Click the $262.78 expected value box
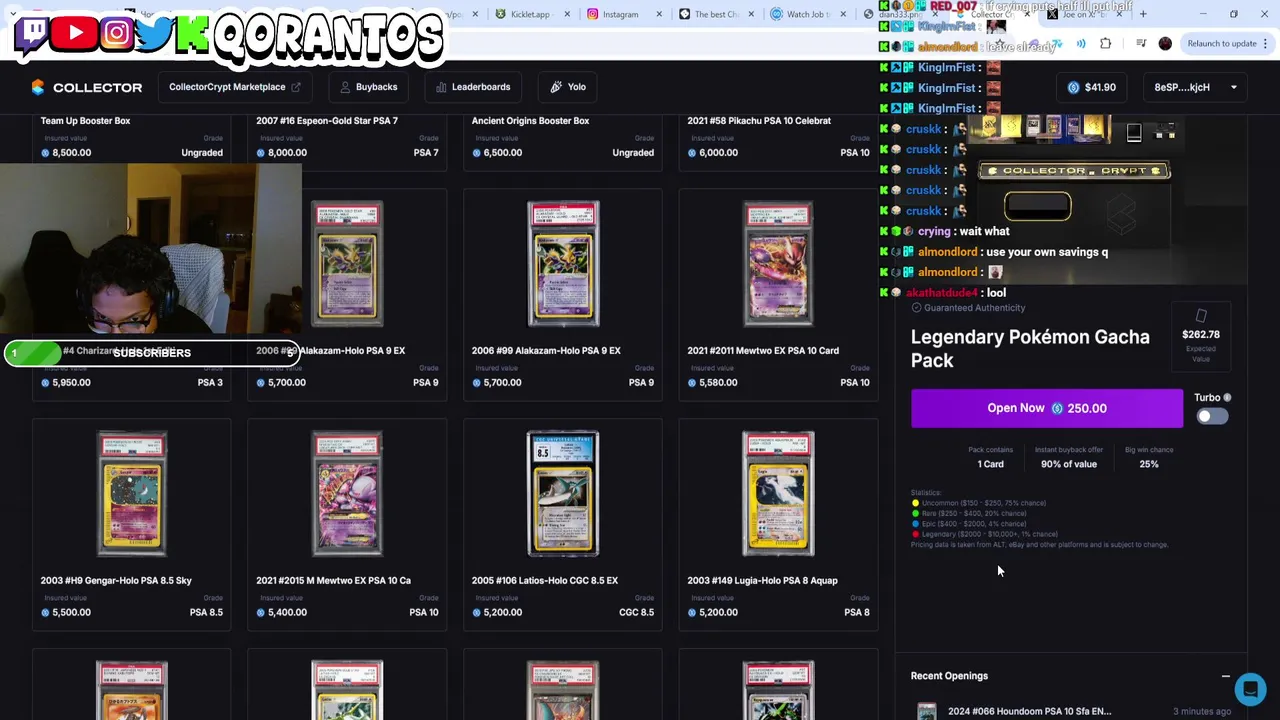This screenshot has height=720, width=1280. (x=1200, y=338)
